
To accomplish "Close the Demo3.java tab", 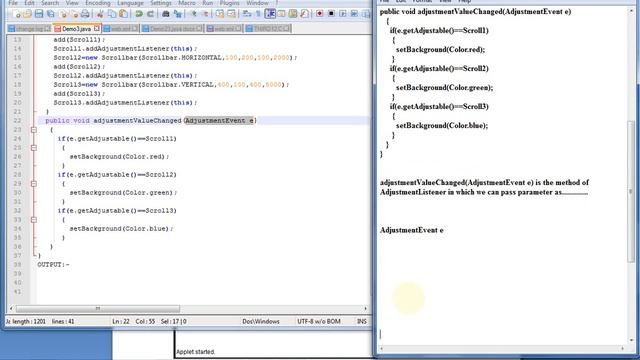I will coord(96,28).
